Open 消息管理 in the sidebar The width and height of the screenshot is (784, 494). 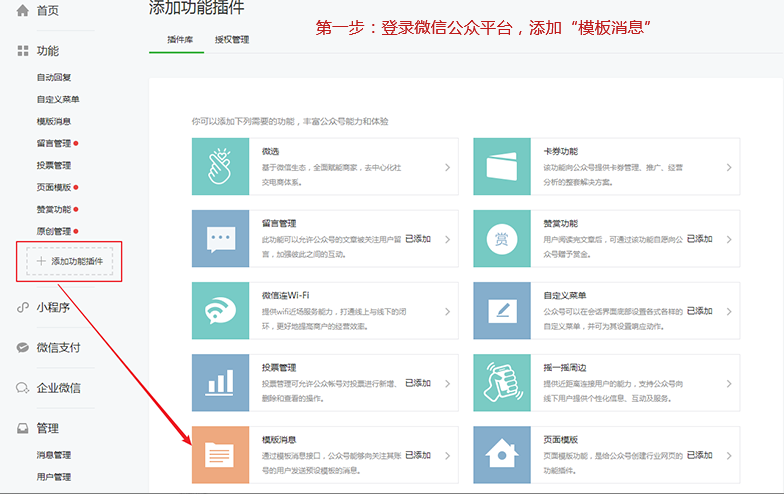pos(54,455)
